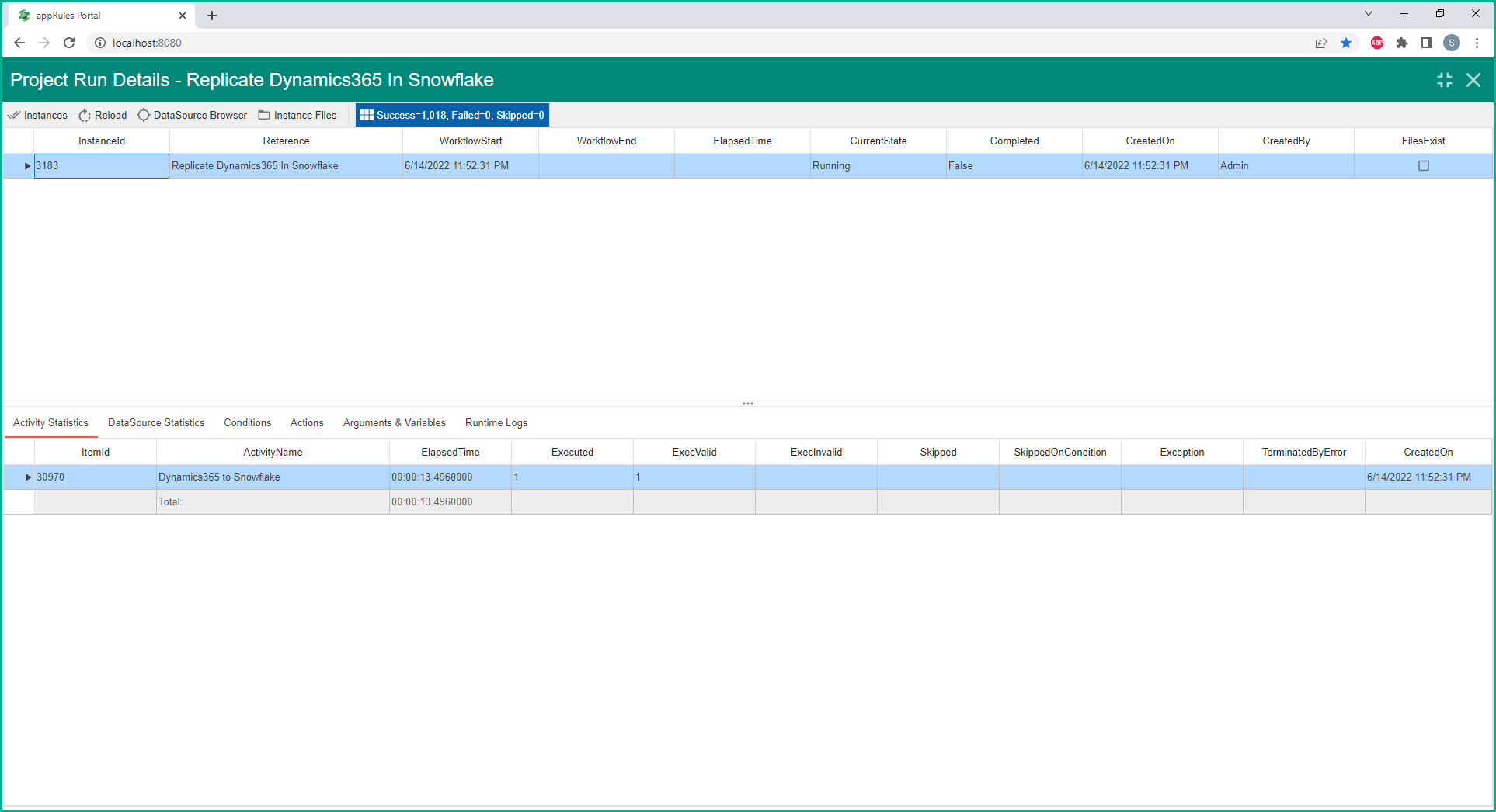
Task: Bookmark this page with the star icon
Action: pos(1346,43)
